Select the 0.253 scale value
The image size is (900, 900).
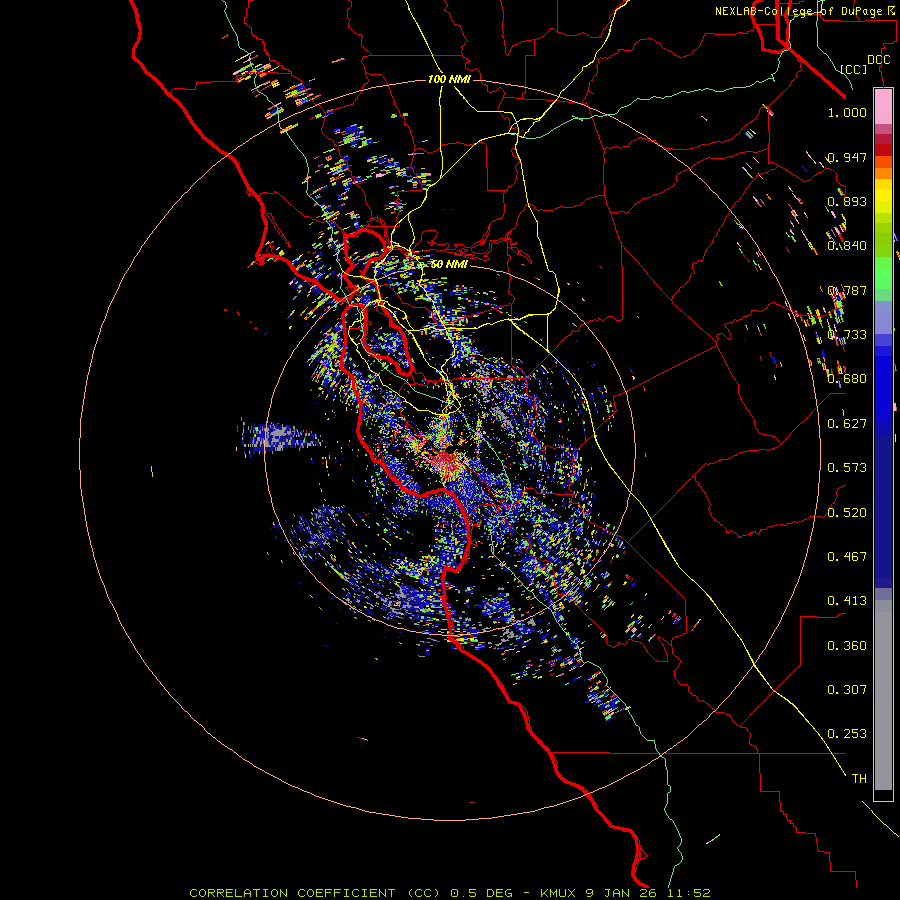coord(847,734)
